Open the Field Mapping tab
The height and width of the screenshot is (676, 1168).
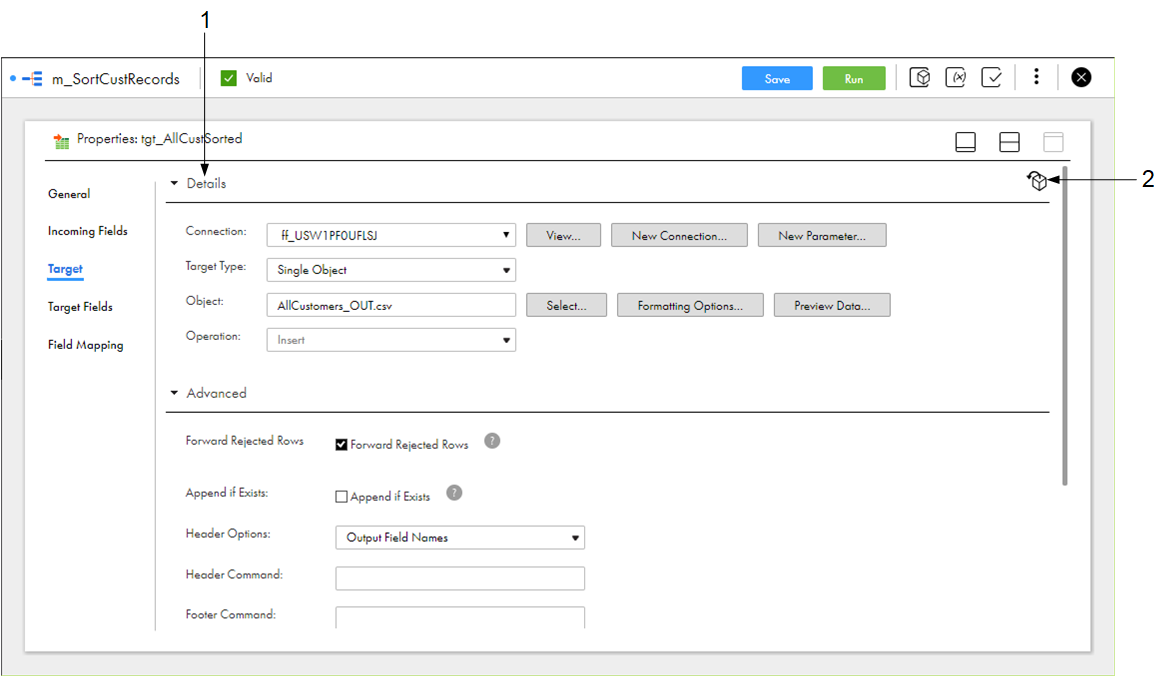86,345
